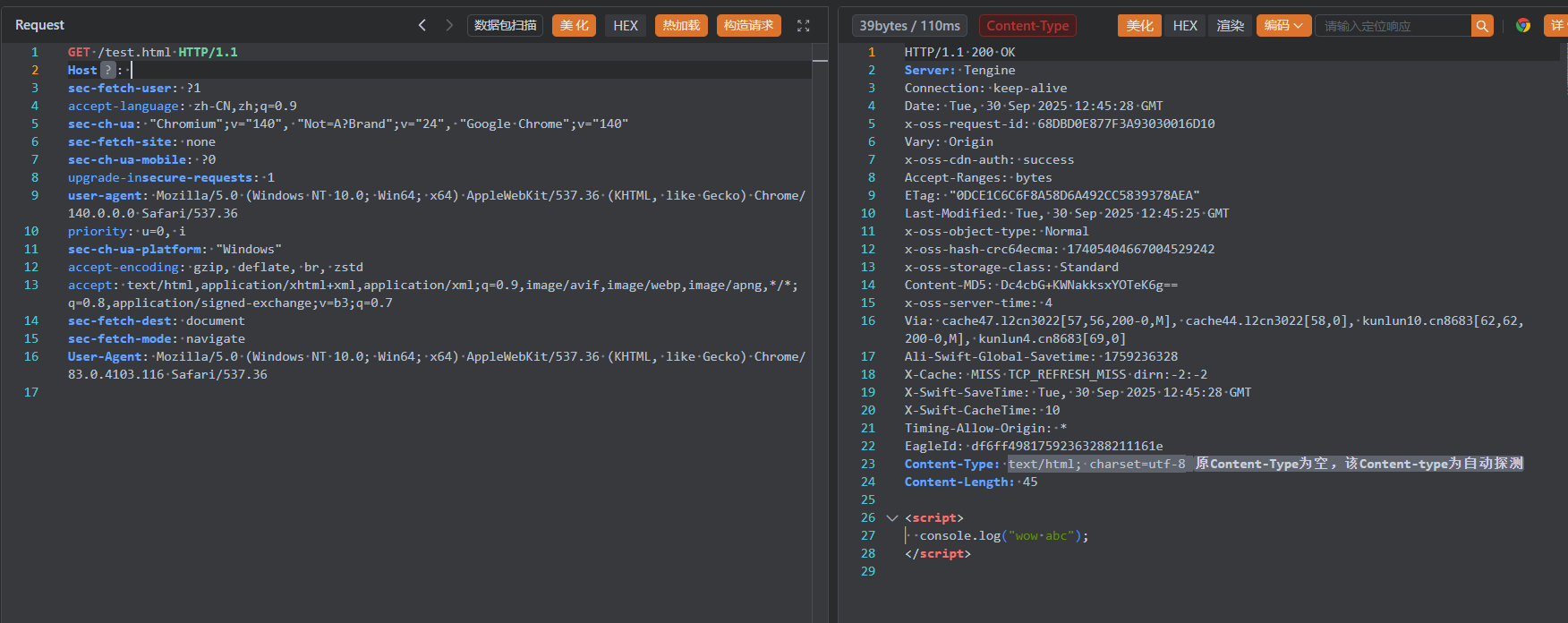Screen dimensions: 1568x623
Task: Collapse the script tag fold arrow
Action: [x=891, y=517]
